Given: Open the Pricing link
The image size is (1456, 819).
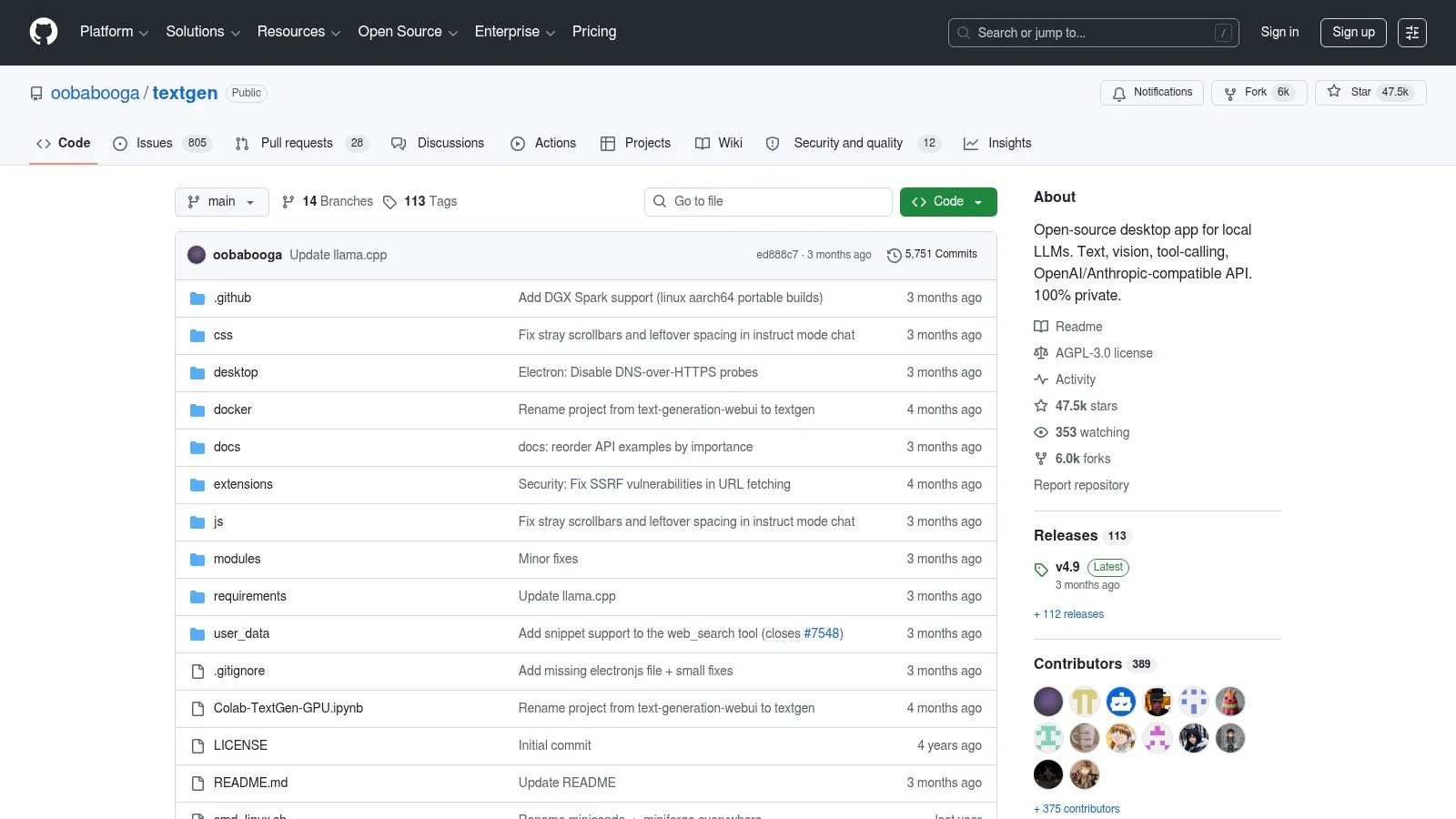Looking at the screenshot, I should point(594,32).
